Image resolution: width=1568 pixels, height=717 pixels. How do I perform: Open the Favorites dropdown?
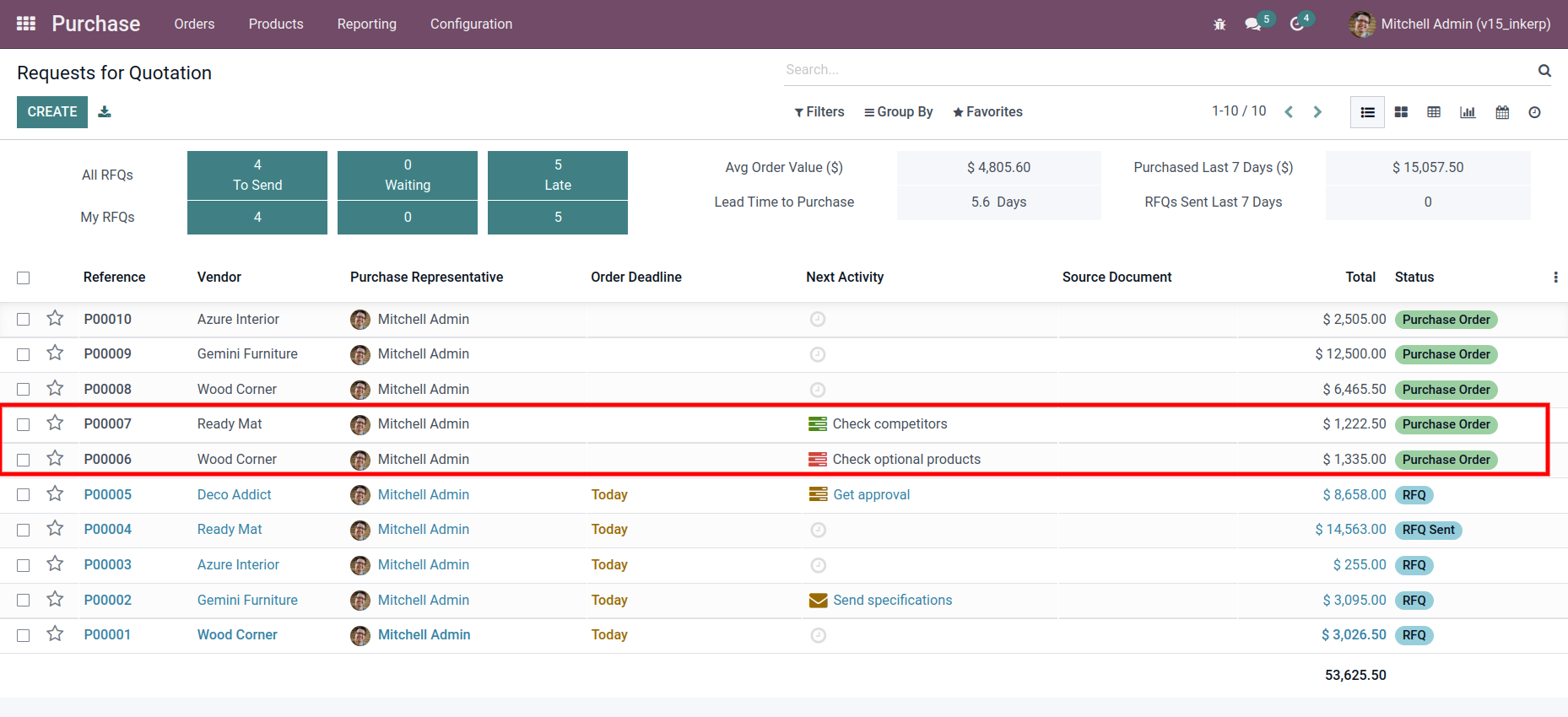coord(987,112)
